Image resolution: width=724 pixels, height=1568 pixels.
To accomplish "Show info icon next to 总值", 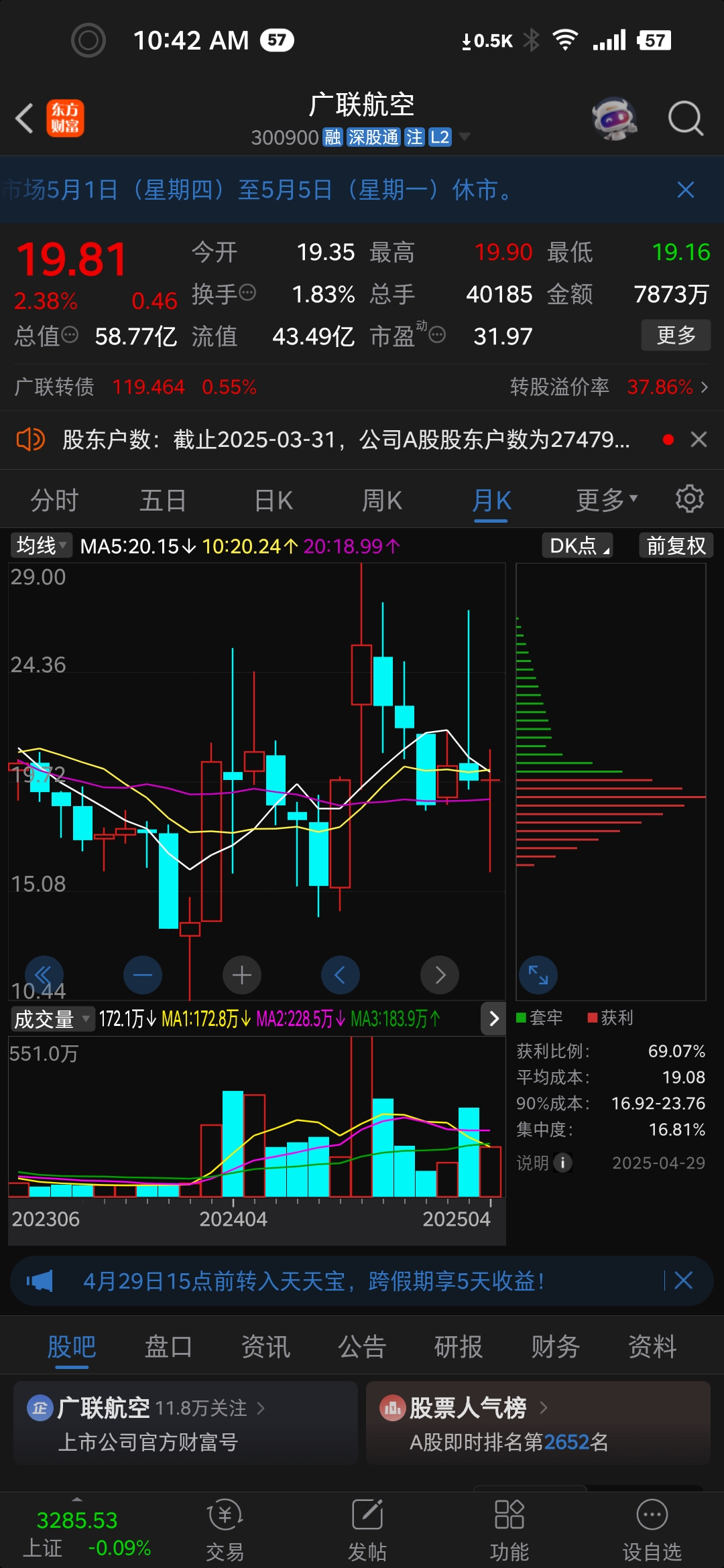I will pos(70,335).
